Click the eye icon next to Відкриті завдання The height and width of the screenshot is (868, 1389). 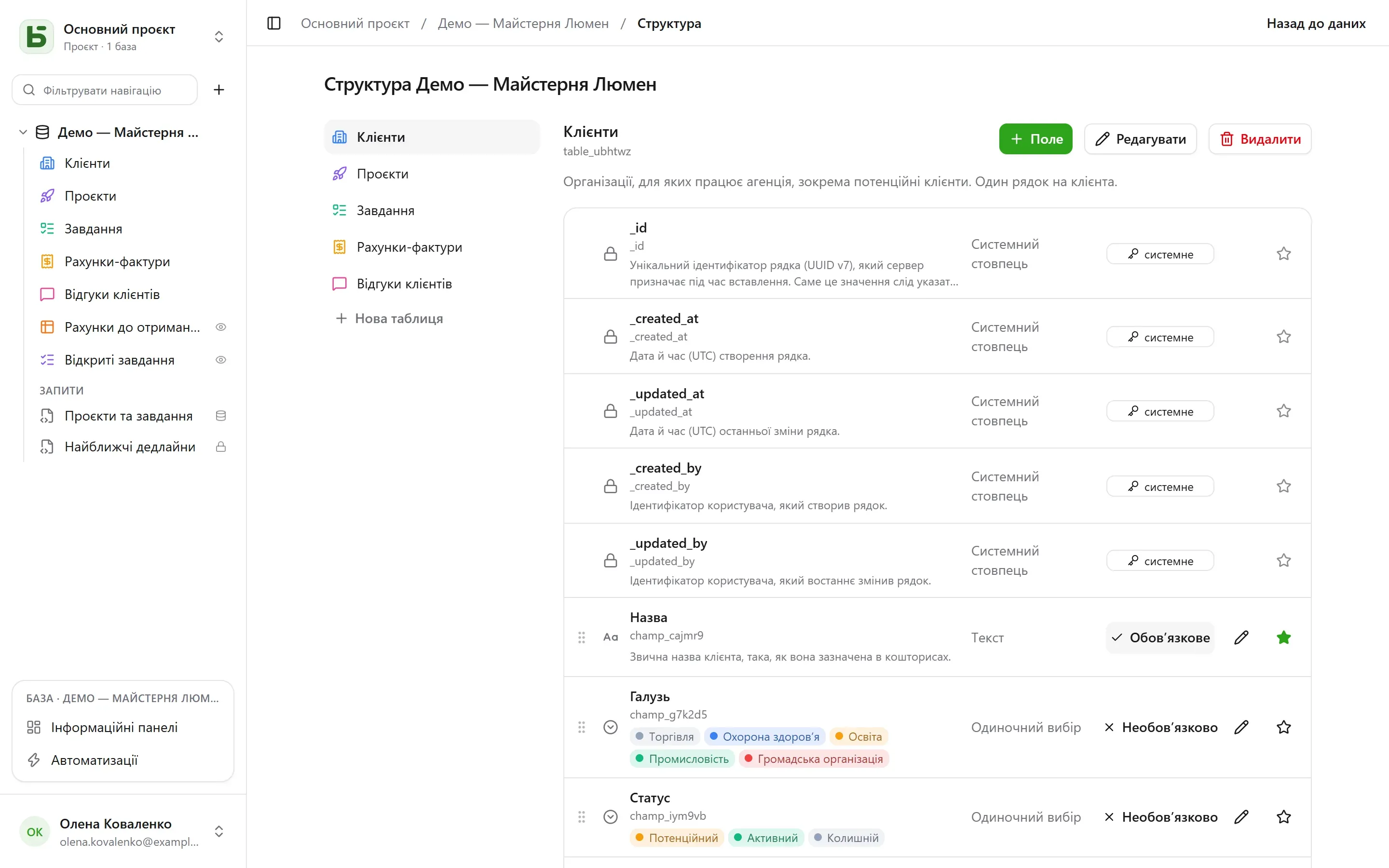tap(220, 360)
